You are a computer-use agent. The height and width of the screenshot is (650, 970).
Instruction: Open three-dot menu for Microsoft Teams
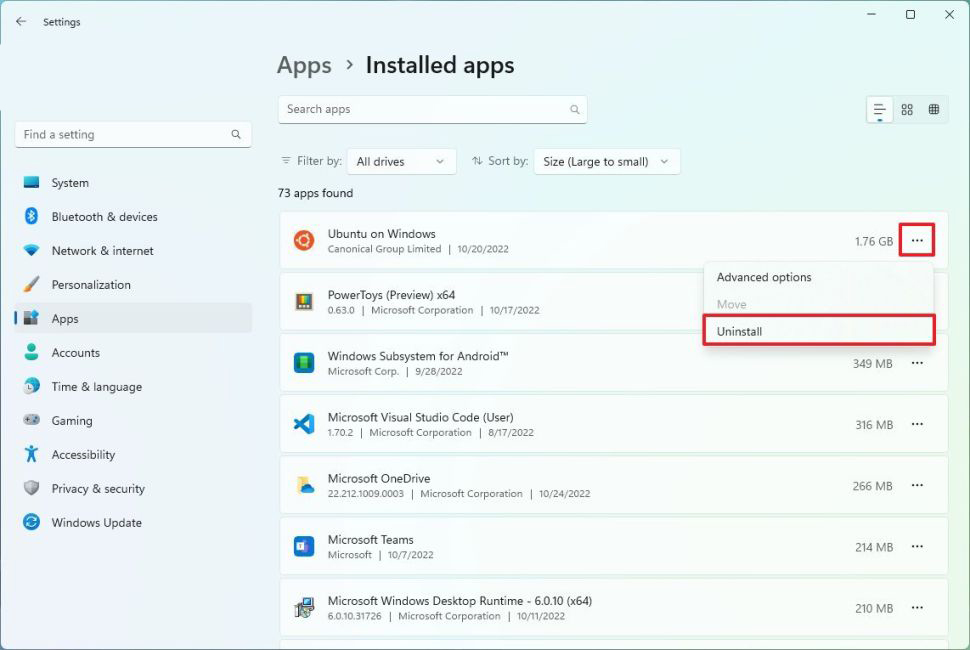pyautogui.click(x=917, y=547)
